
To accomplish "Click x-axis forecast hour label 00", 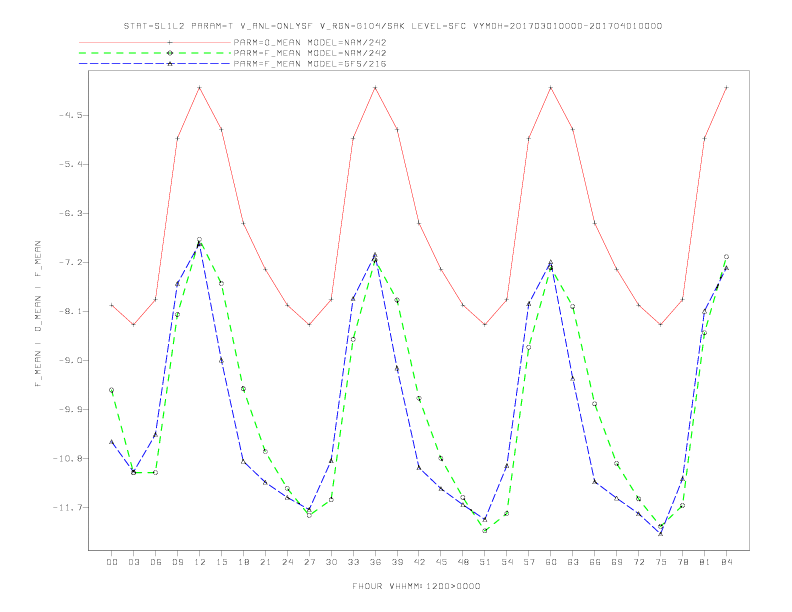I will pos(112,562).
